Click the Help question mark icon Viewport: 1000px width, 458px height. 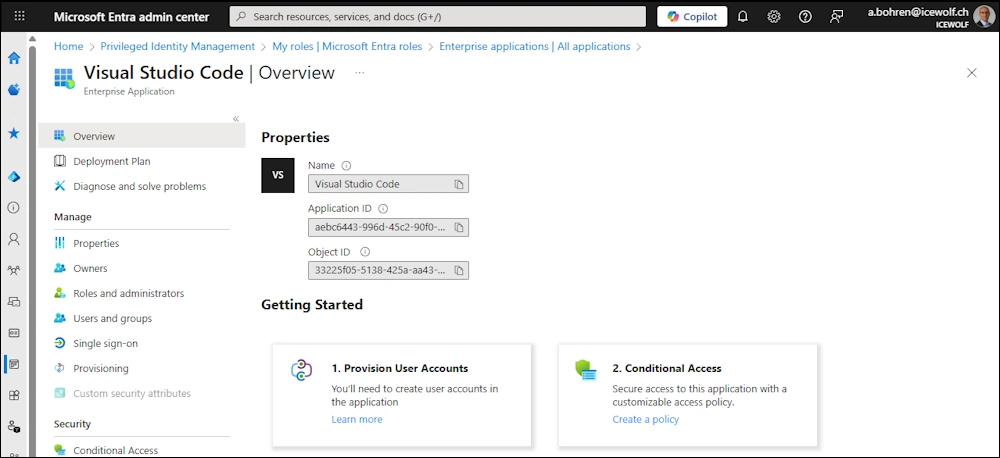click(805, 17)
